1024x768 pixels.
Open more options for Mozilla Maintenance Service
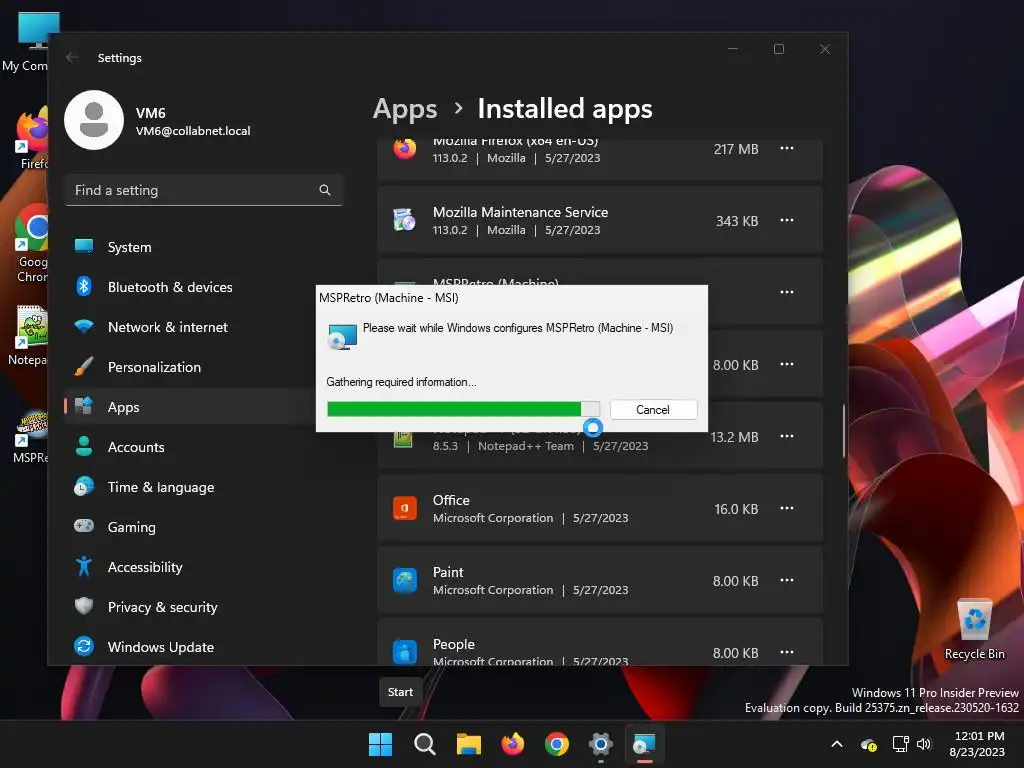point(787,220)
